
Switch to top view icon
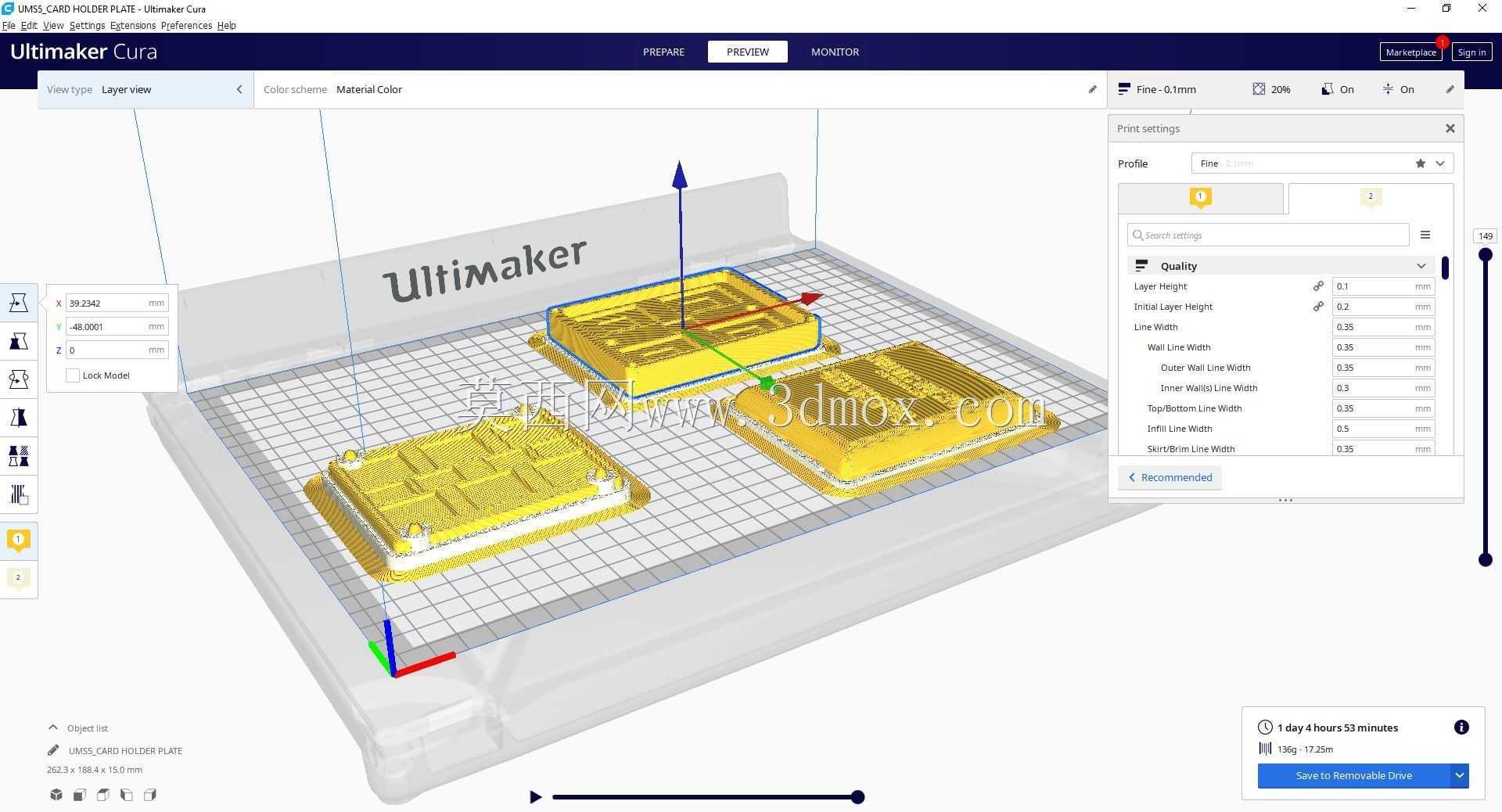[103, 795]
